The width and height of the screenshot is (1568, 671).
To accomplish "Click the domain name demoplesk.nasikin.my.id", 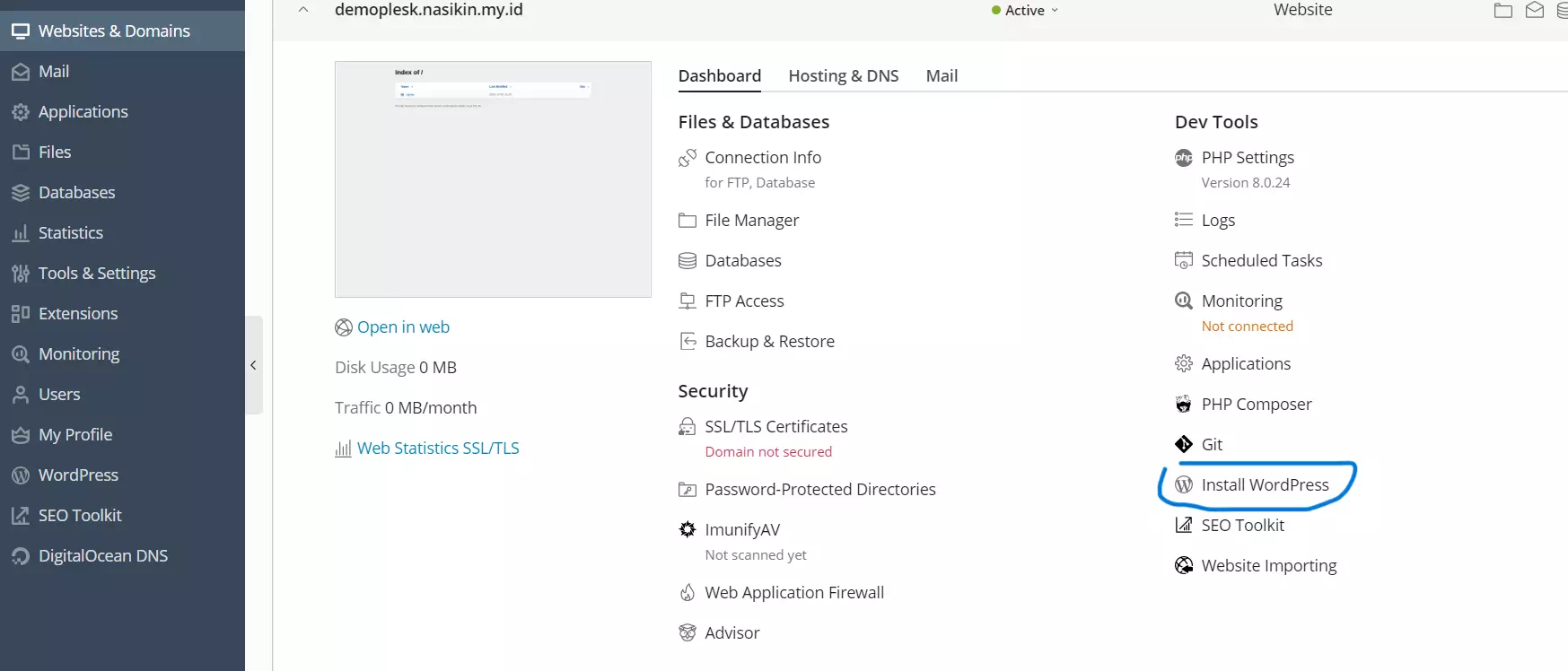I will pos(428,10).
